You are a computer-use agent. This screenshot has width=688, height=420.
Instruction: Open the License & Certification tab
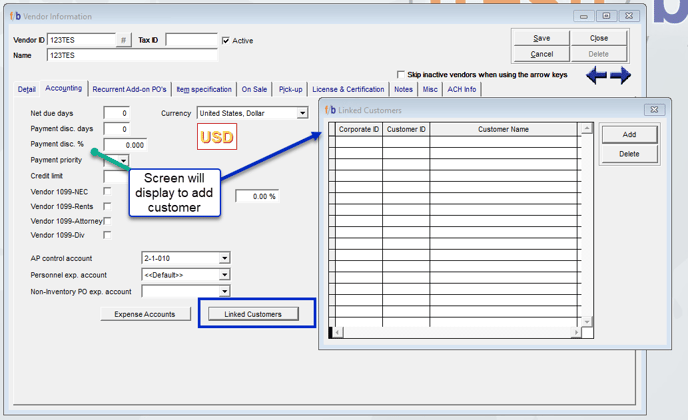[x=348, y=89]
